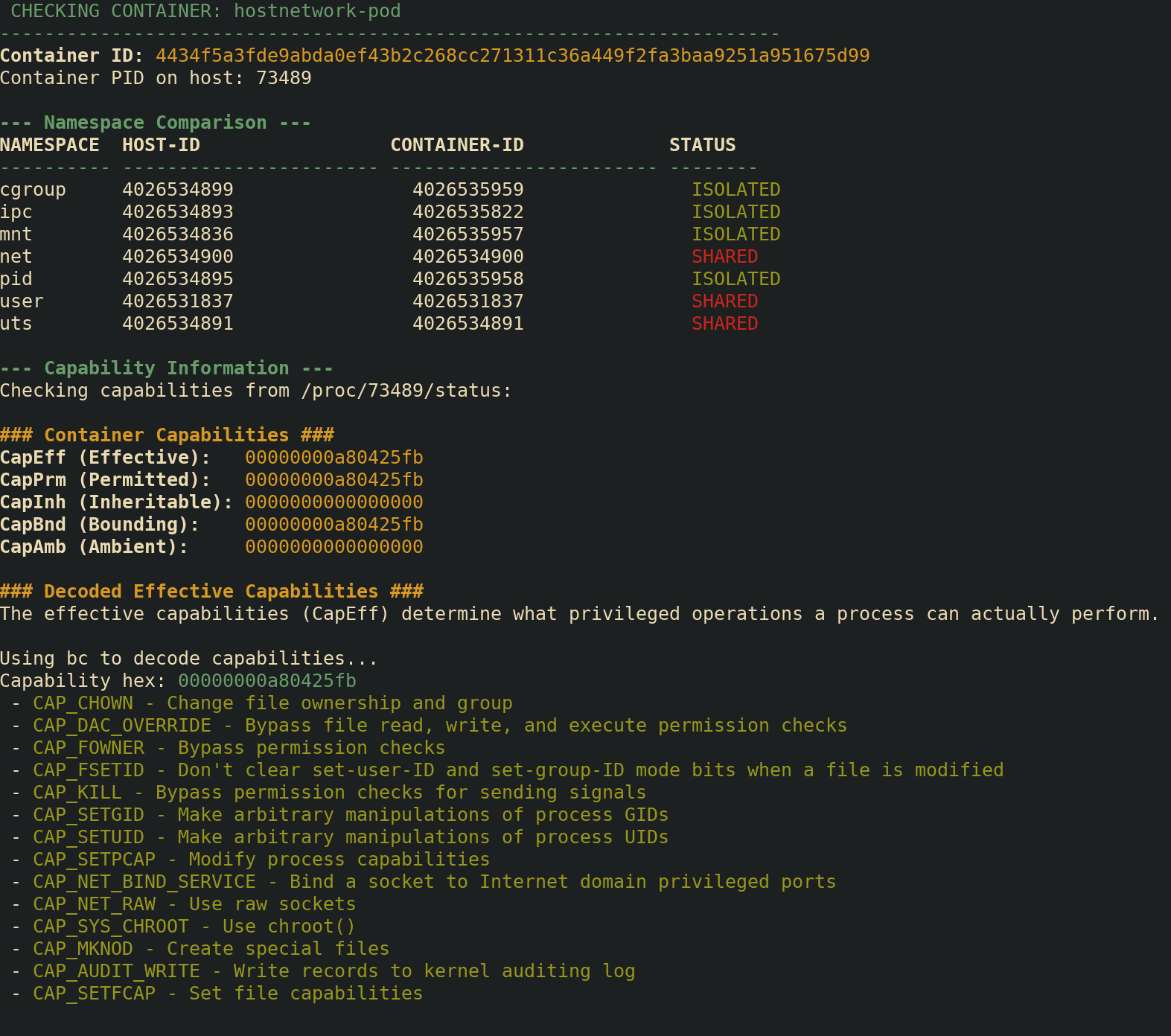Click the Container PID on host line

click(x=156, y=78)
